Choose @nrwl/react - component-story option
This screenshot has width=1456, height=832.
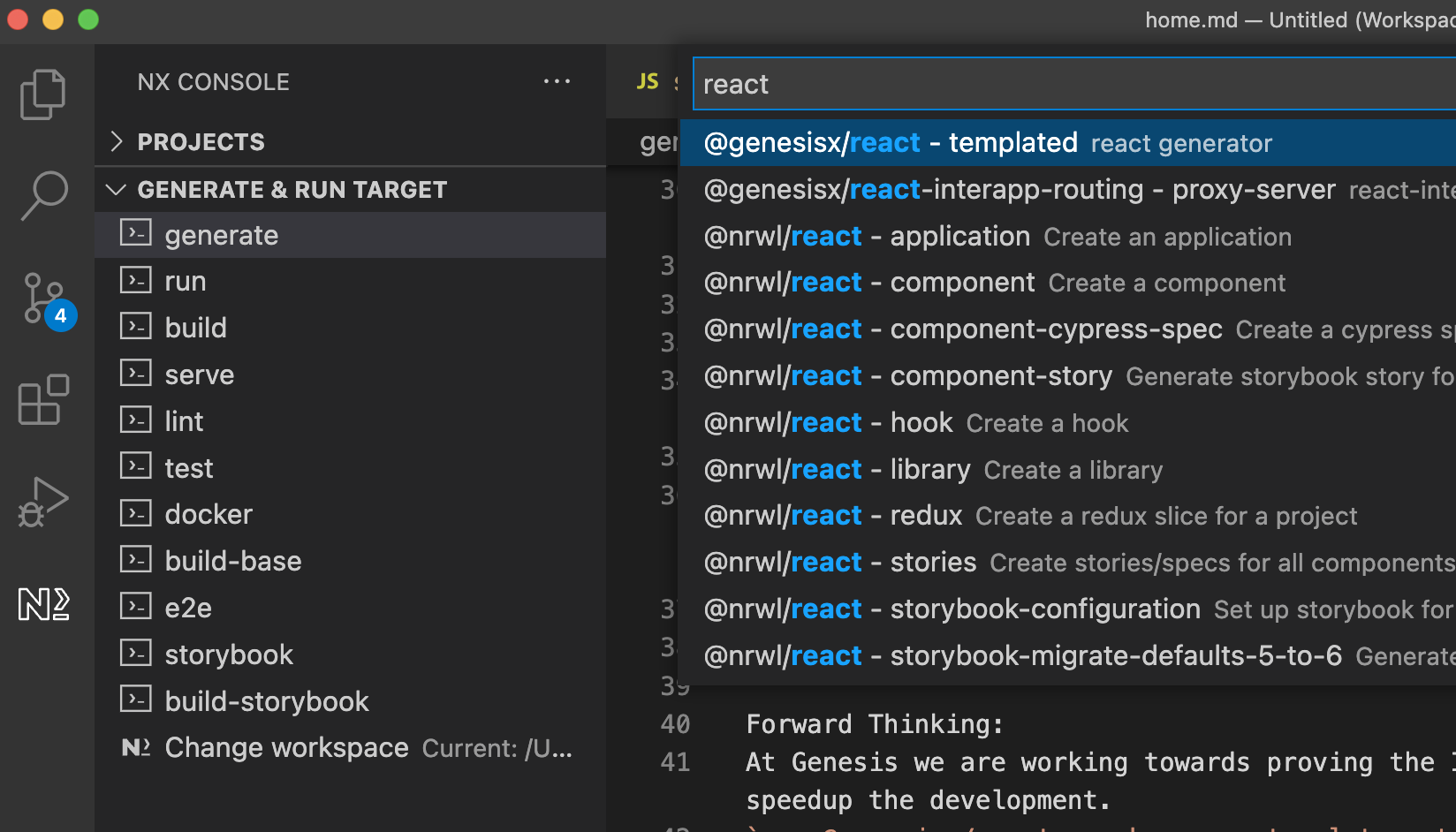(x=1067, y=376)
